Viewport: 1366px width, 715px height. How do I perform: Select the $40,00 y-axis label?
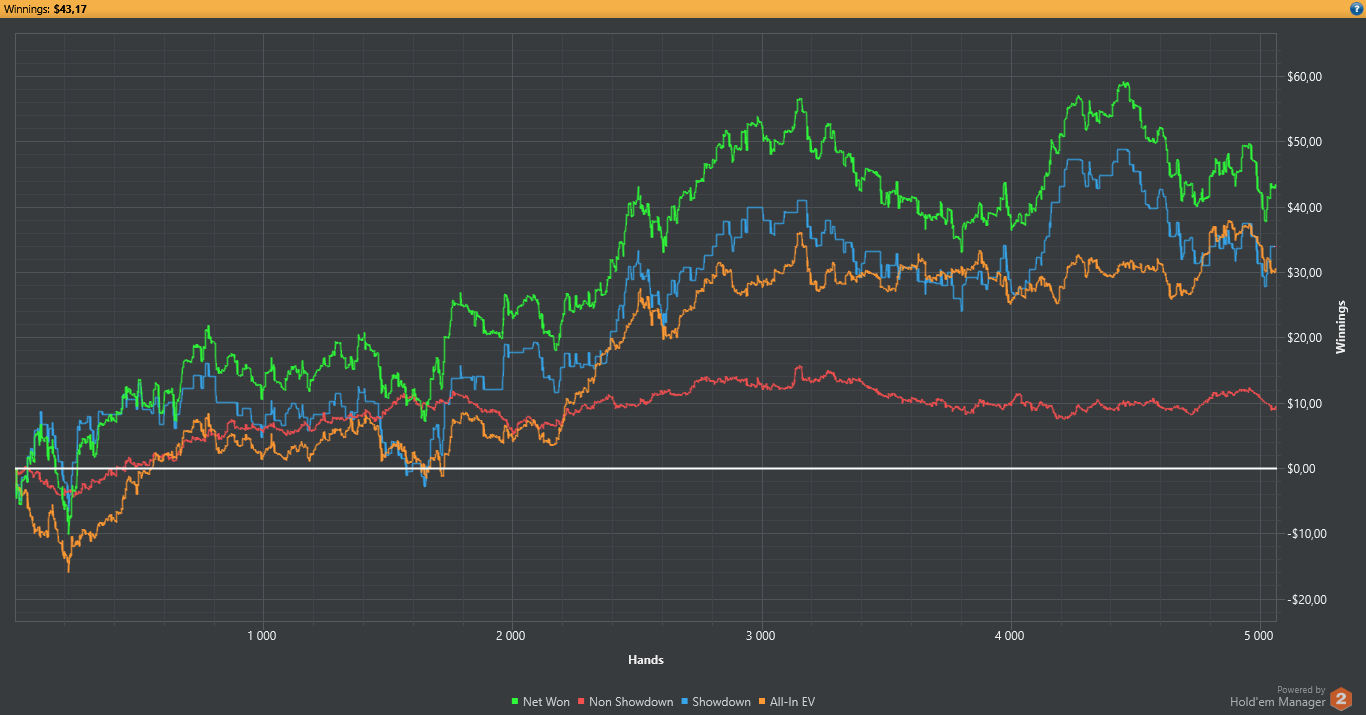pyautogui.click(x=1305, y=208)
